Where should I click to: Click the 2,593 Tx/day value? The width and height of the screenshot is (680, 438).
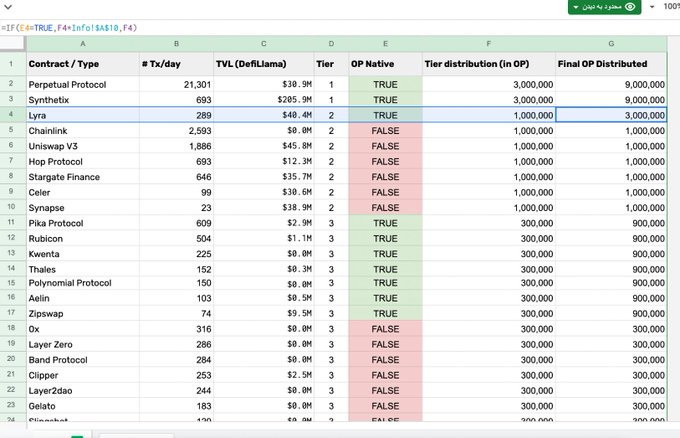click(176, 131)
